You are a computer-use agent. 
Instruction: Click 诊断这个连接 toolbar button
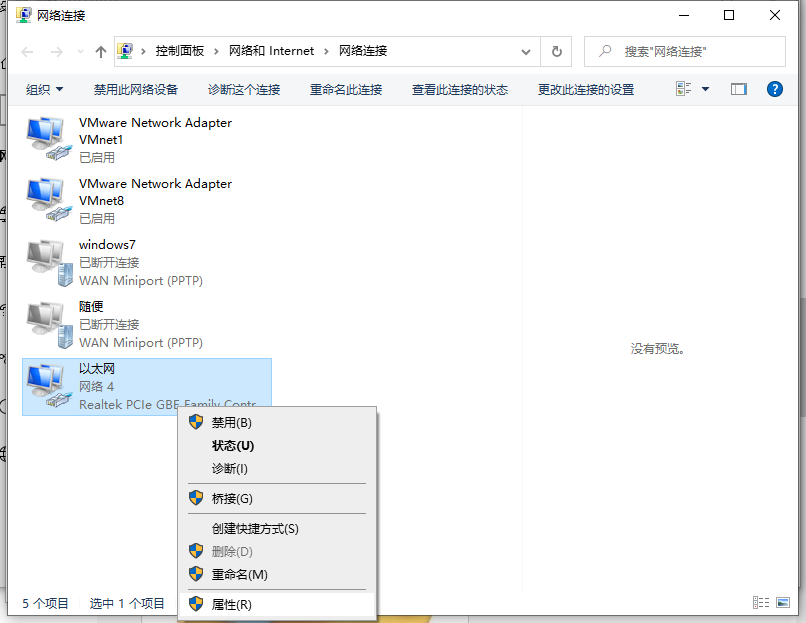[x=244, y=89]
